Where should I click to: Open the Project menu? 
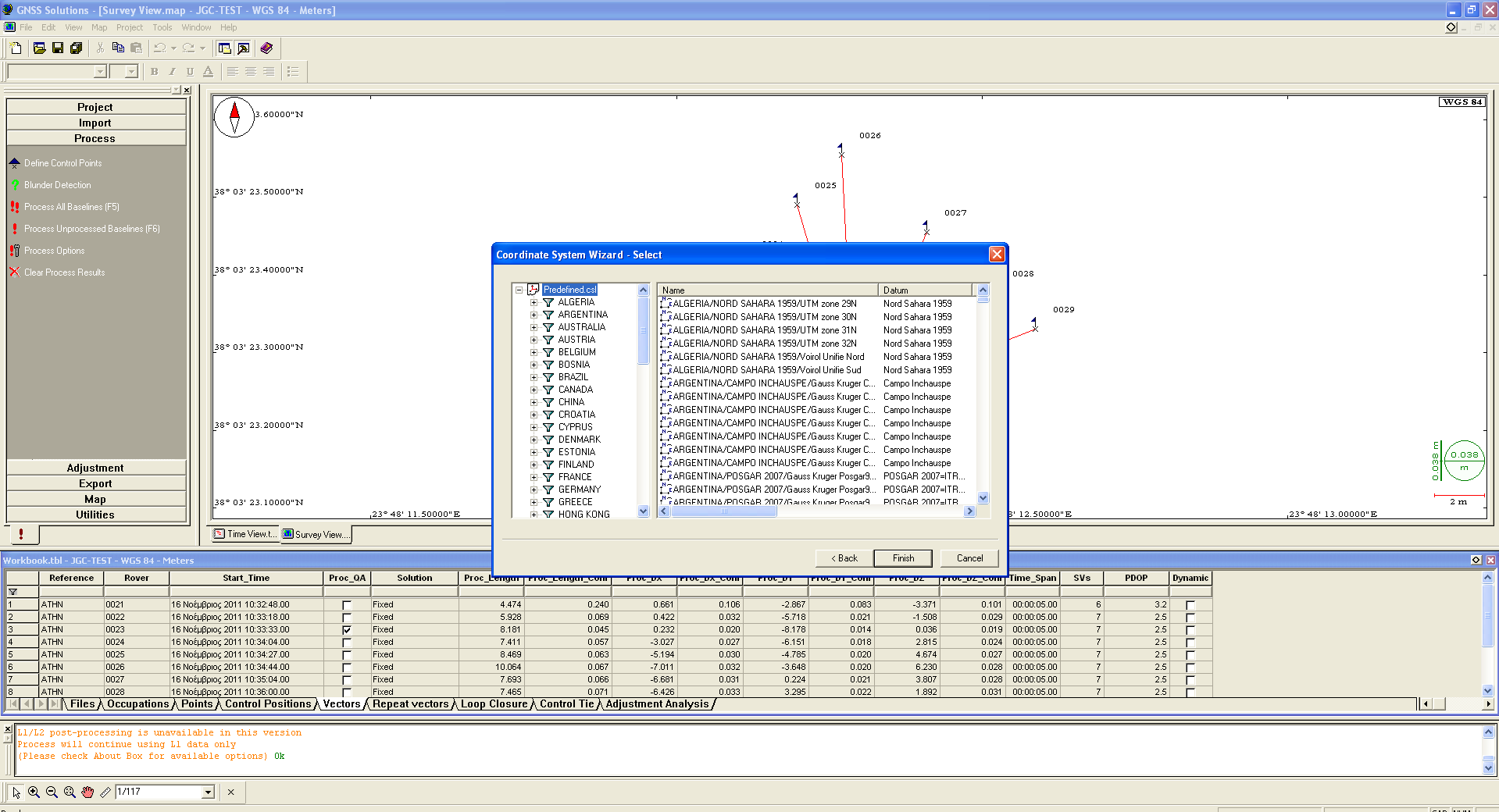pyautogui.click(x=130, y=27)
